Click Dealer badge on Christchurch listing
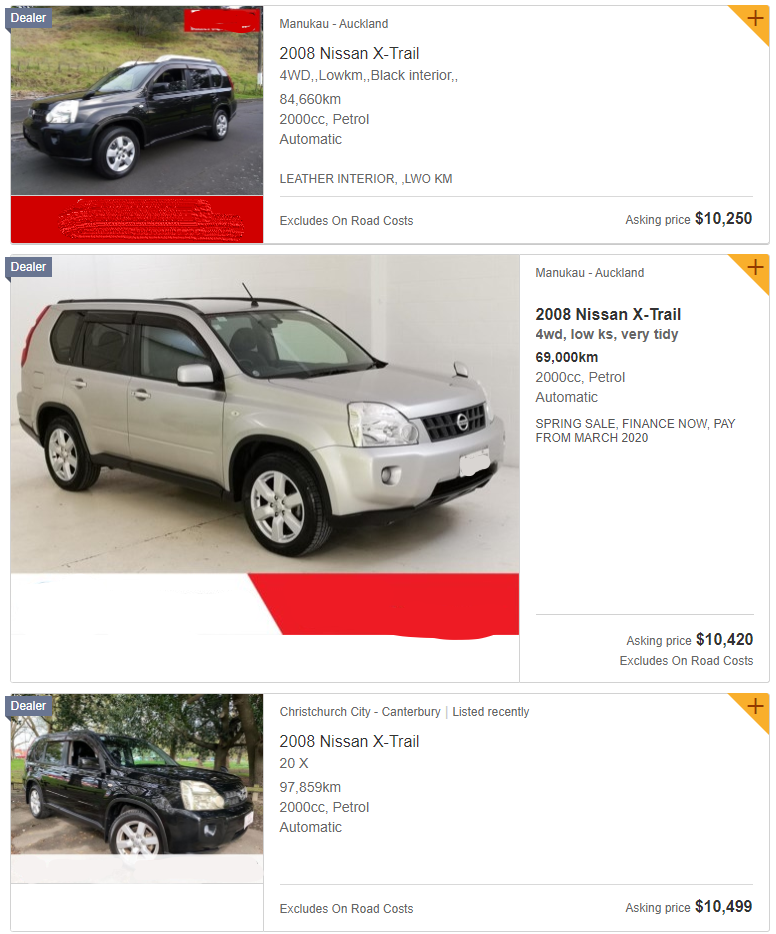The width and height of the screenshot is (776, 934). (29, 706)
